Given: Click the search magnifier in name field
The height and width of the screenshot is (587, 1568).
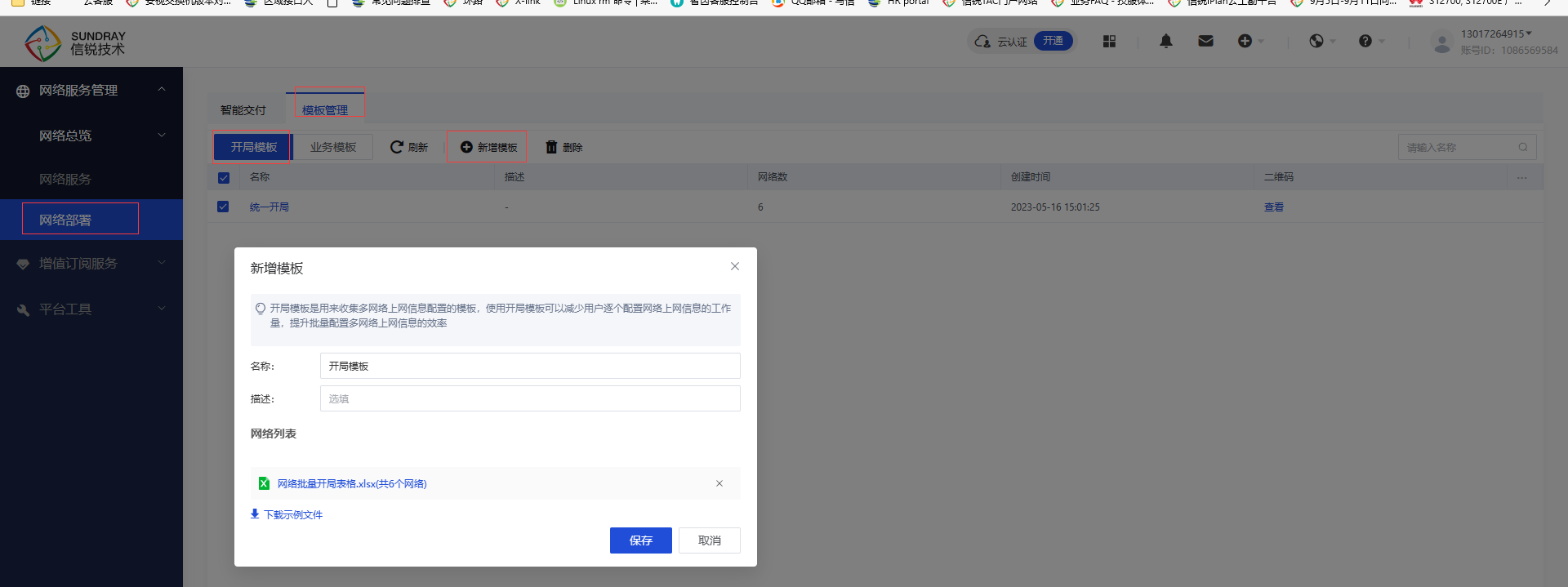Looking at the screenshot, I should (x=1522, y=147).
